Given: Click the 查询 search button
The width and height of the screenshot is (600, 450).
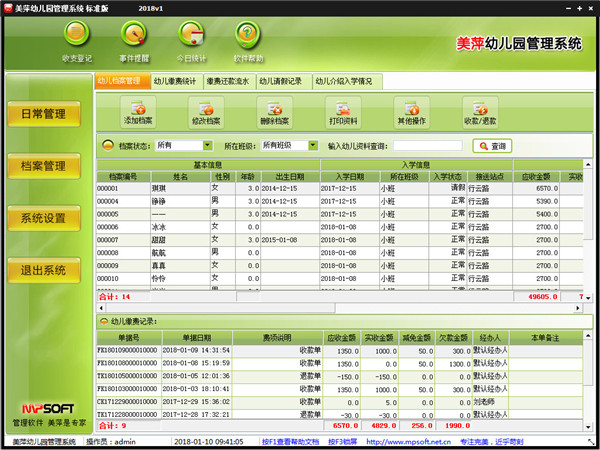Looking at the screenshot, I should (492, 146).
